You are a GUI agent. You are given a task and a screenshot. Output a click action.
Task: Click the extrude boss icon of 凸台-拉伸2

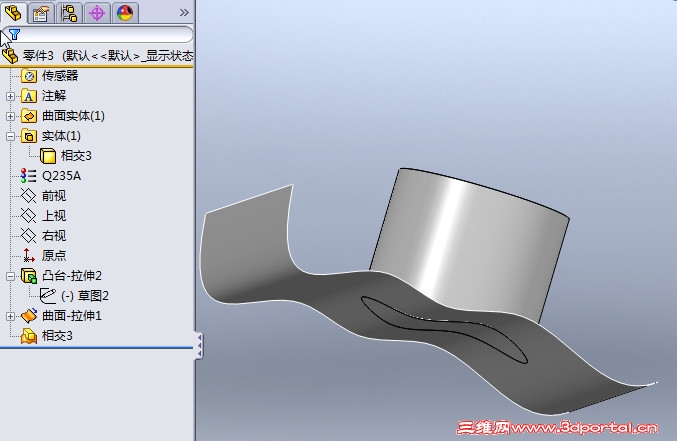pos(29,276)
